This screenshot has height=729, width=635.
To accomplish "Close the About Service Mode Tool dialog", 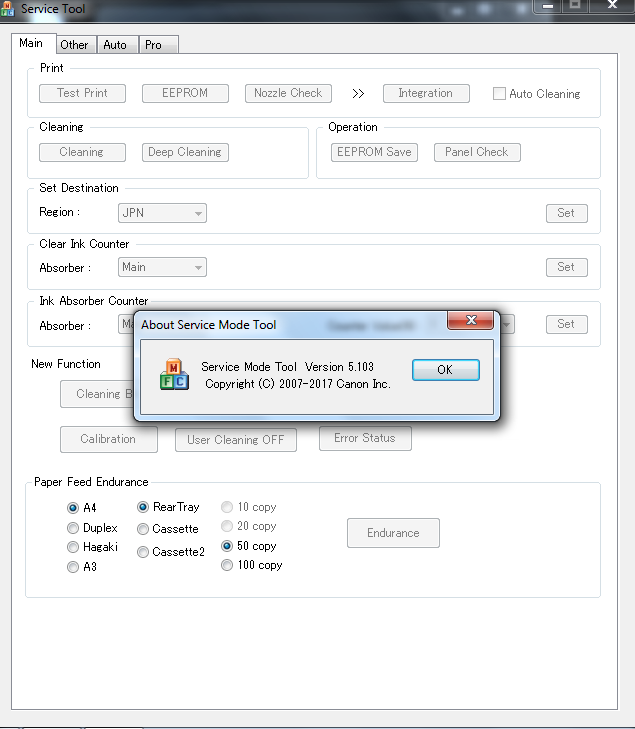I will pos(470,320).
